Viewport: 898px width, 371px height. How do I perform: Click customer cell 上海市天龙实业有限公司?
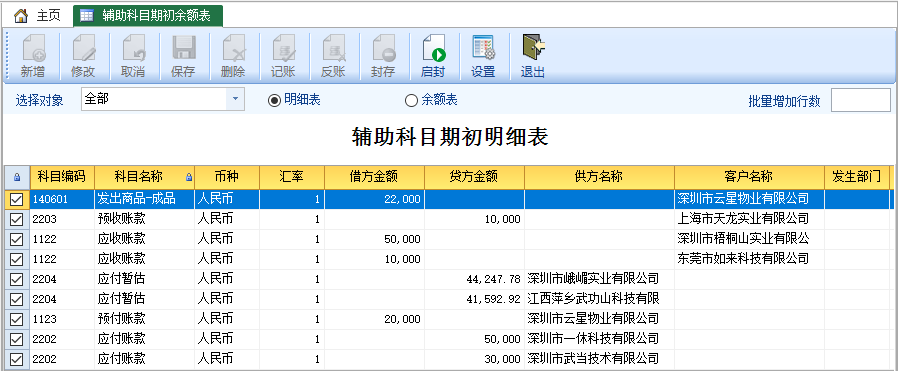[749, 219]
